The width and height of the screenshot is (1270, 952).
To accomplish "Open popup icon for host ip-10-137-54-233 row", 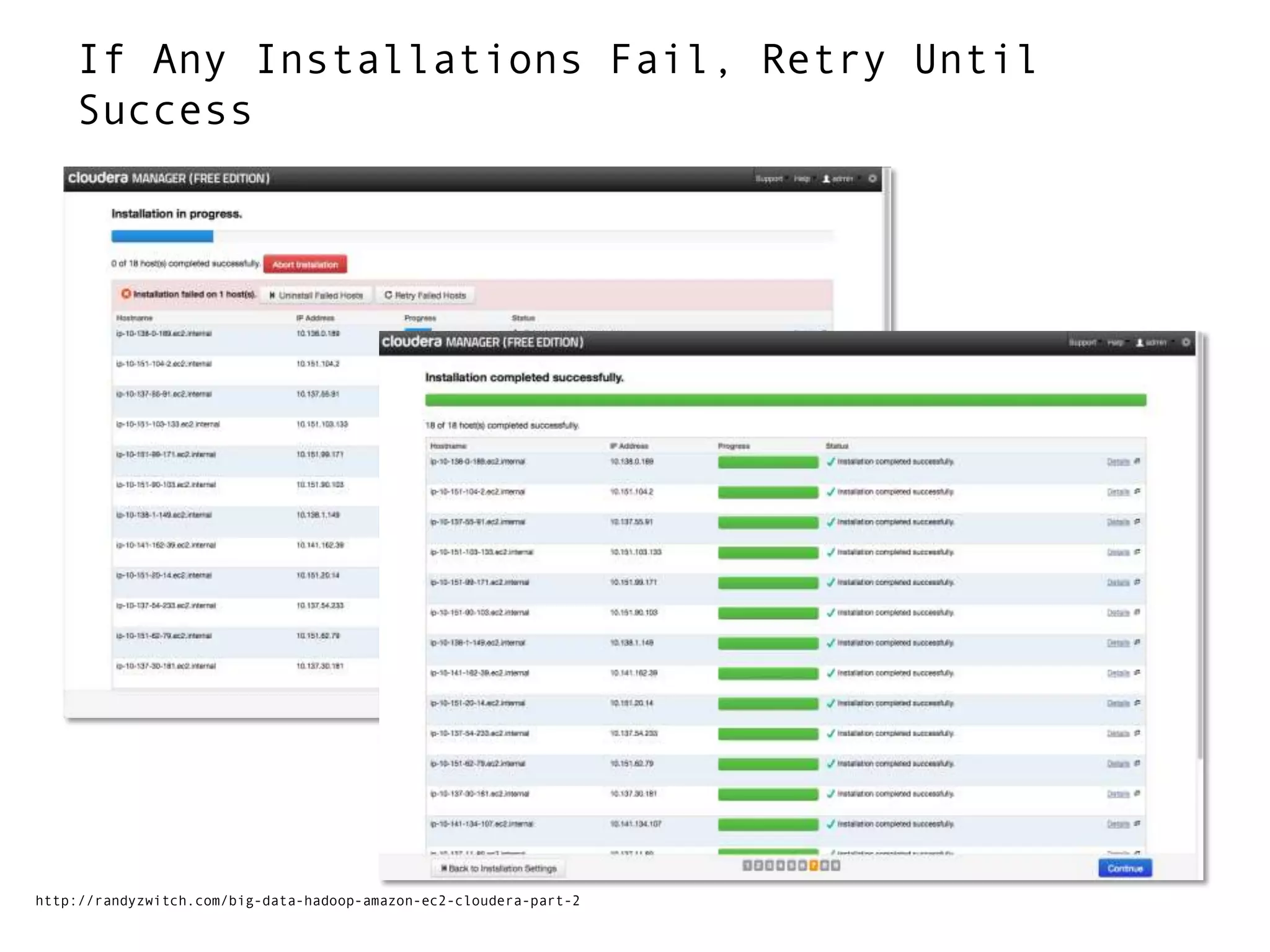I will click(1137, 733).
